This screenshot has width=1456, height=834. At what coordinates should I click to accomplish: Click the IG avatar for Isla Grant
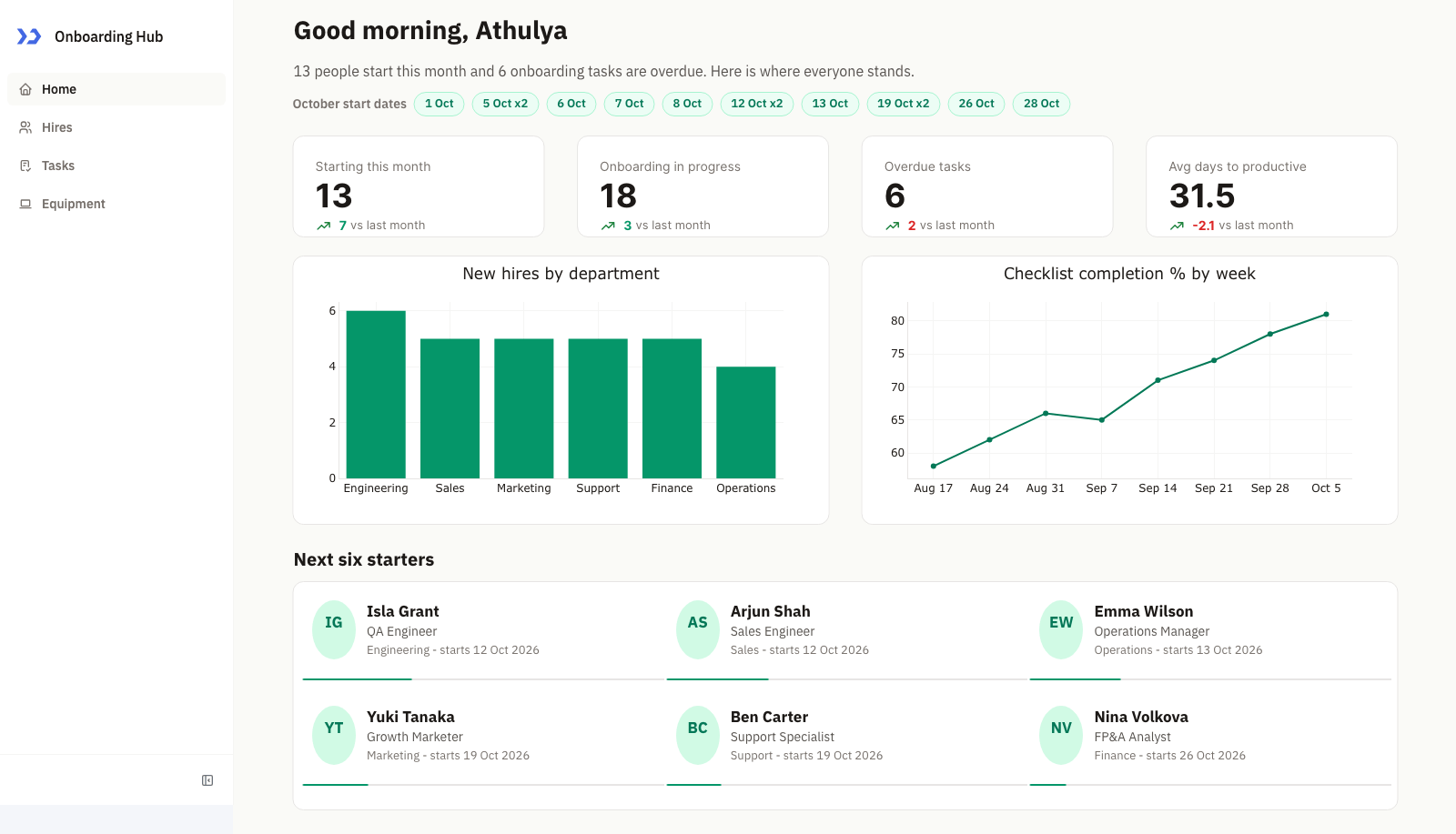click(334, 629)
